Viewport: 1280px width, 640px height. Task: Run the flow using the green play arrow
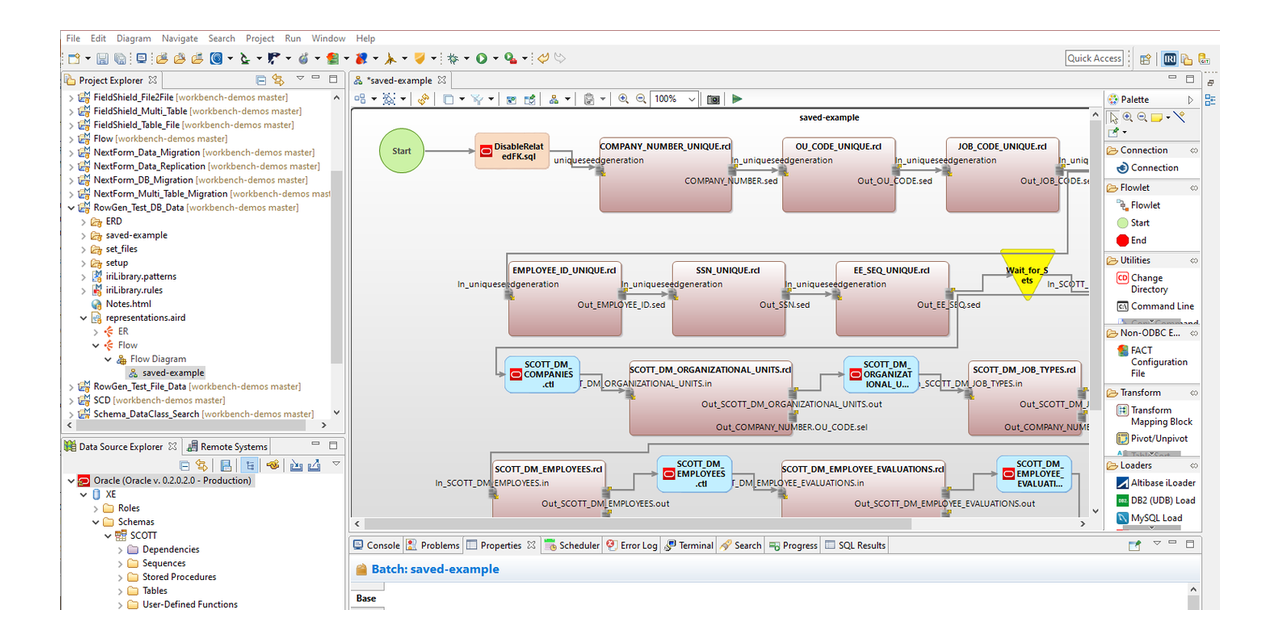(x=737, y=99)
